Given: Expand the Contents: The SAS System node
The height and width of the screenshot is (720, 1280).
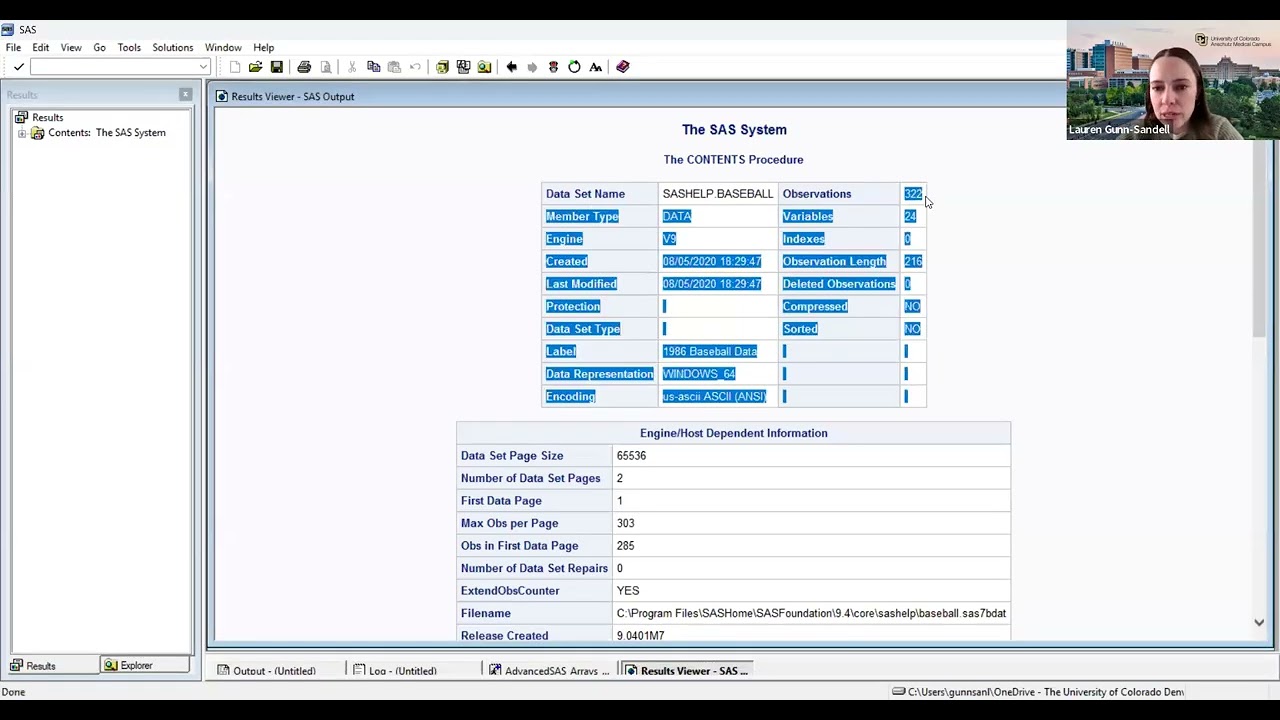Looking at the screenshot, I should pos(22,133).
